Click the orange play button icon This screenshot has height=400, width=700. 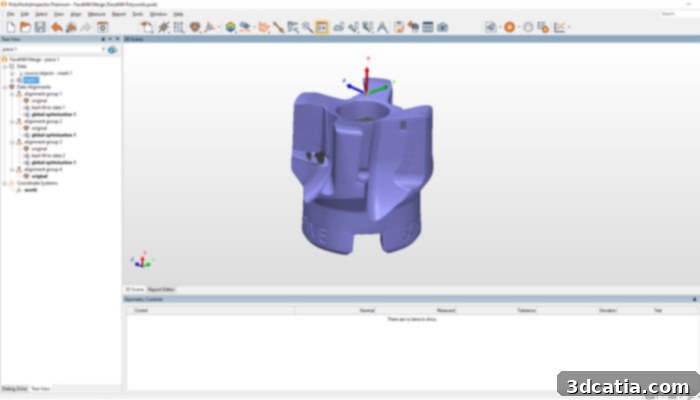tap(509, 27)
